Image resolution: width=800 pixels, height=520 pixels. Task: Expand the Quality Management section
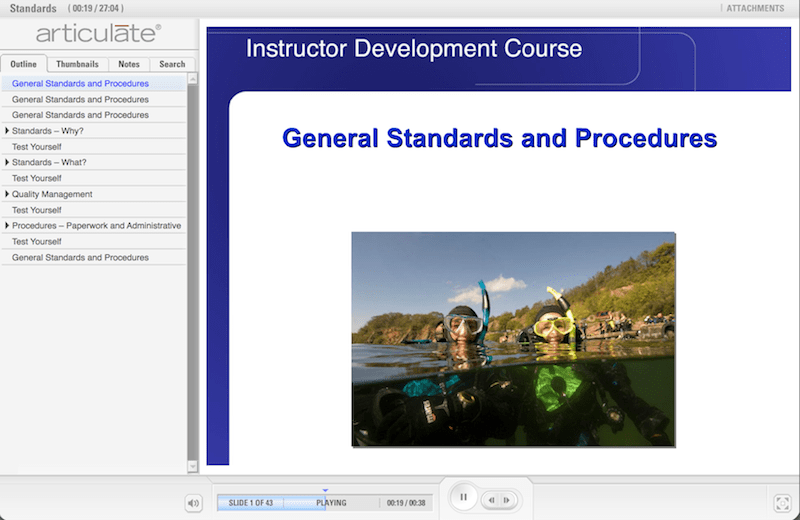(x=7, y=194)
